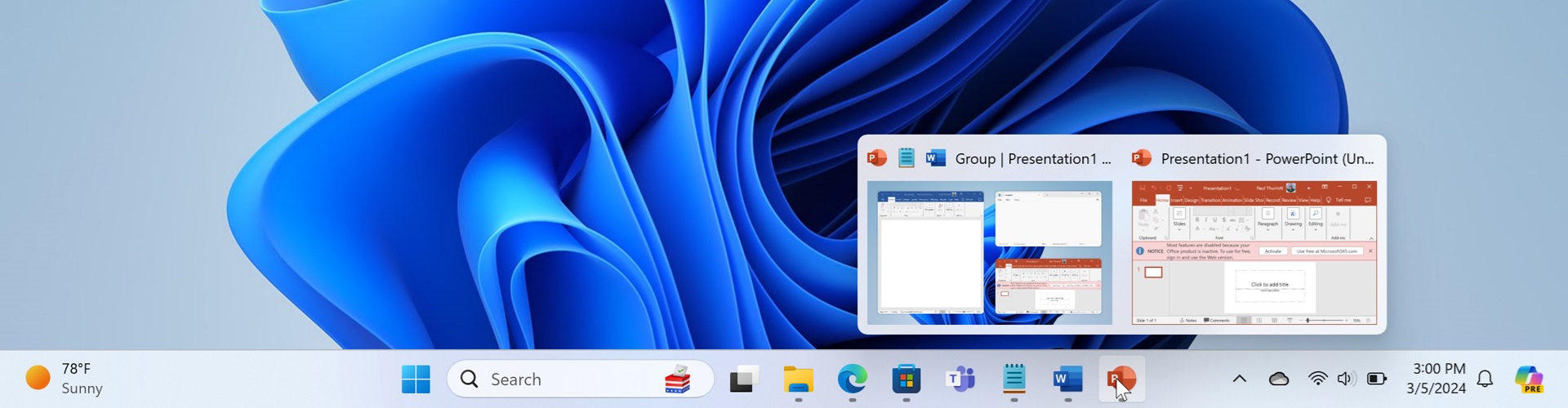This screenshot has width=1568, height=408.
Task: Select the Group snap layout thumbnail
Action: pos(989,252)
